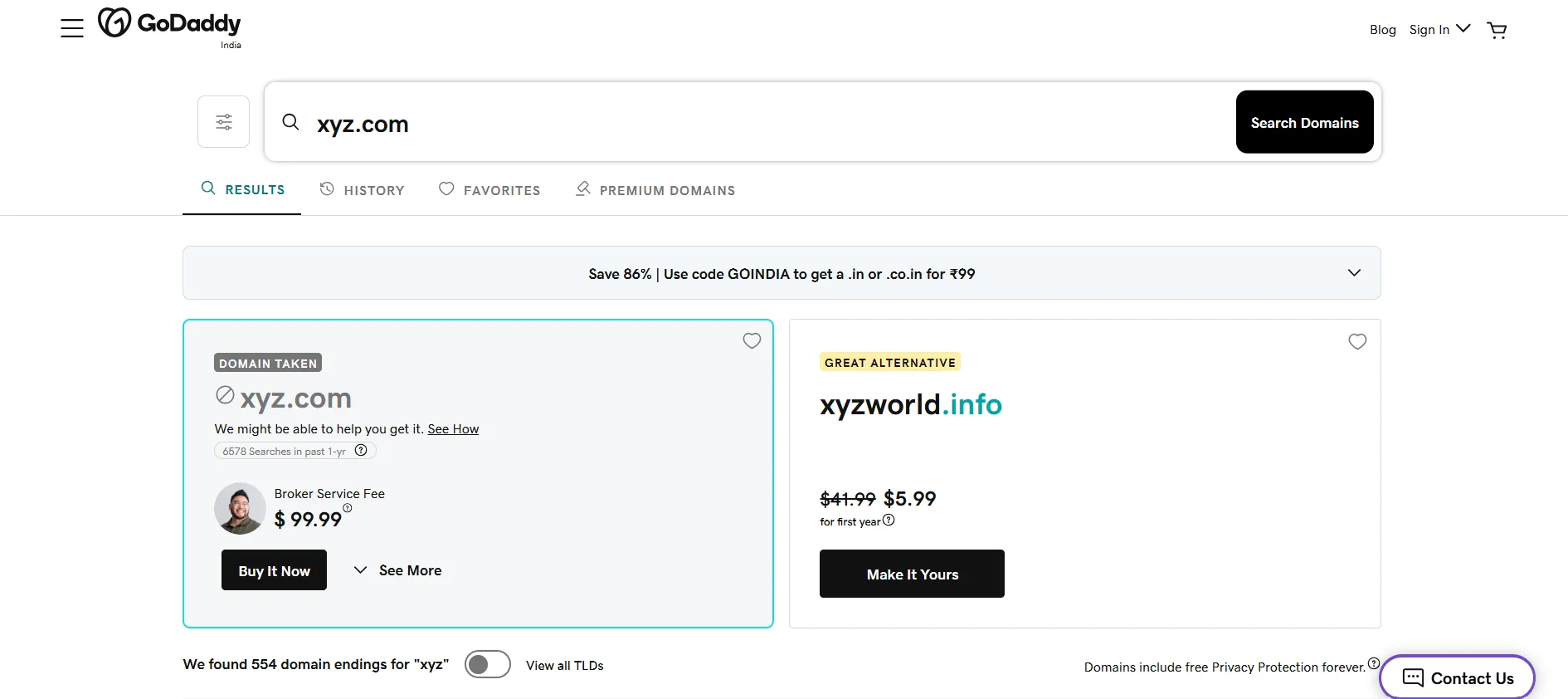Switch to the Favorites tab

tap(489, 190)
